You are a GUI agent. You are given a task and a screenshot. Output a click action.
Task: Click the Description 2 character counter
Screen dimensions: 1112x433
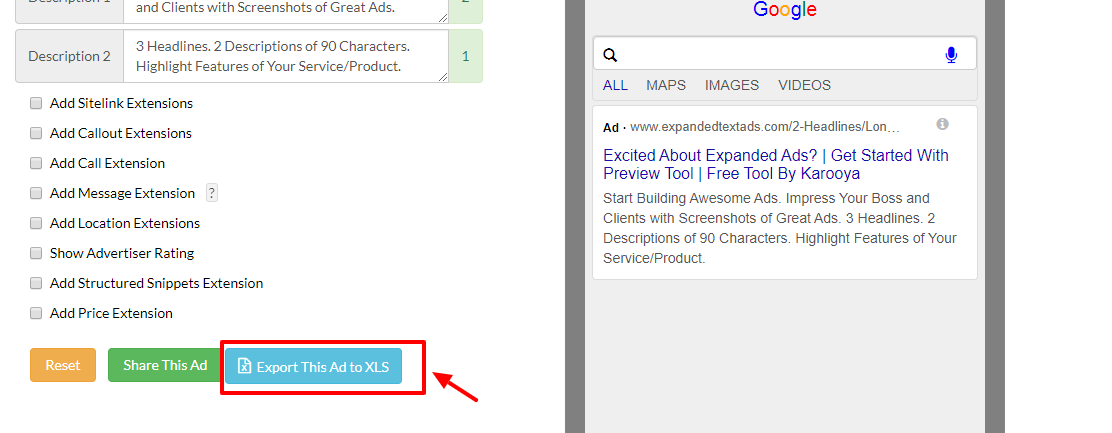point(465,56)
